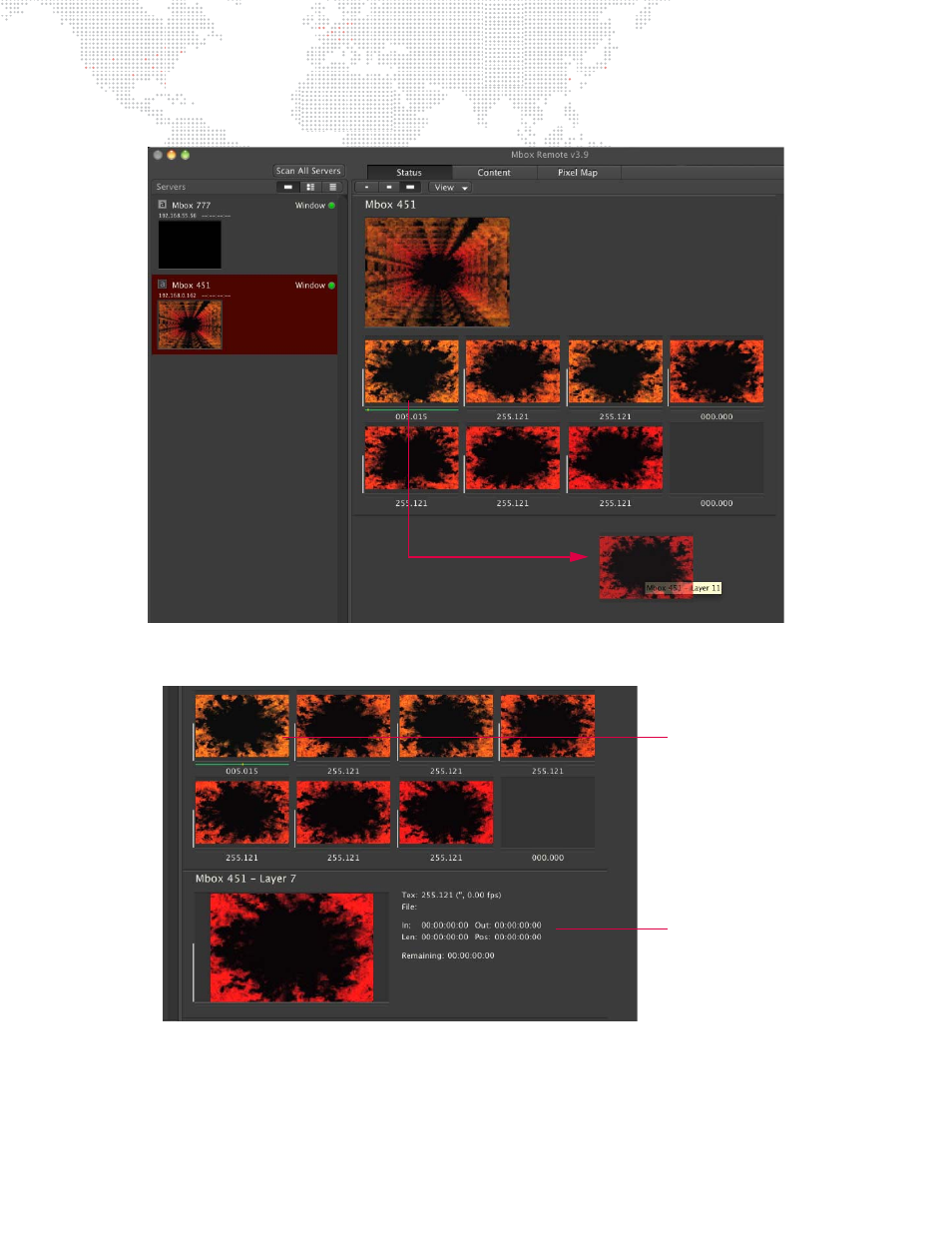Click the large Layer 7 preview image
This screenshot has width=952, height=1233.
point(291,947)
